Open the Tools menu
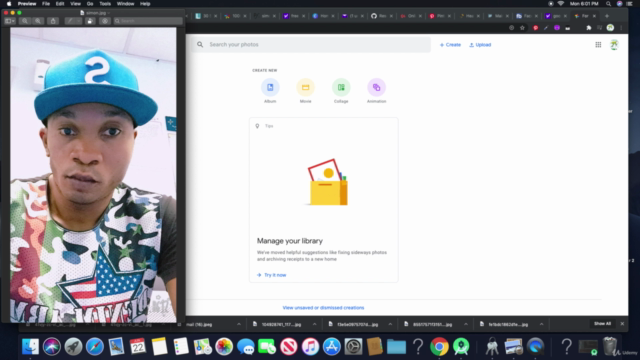 (105, 4)
